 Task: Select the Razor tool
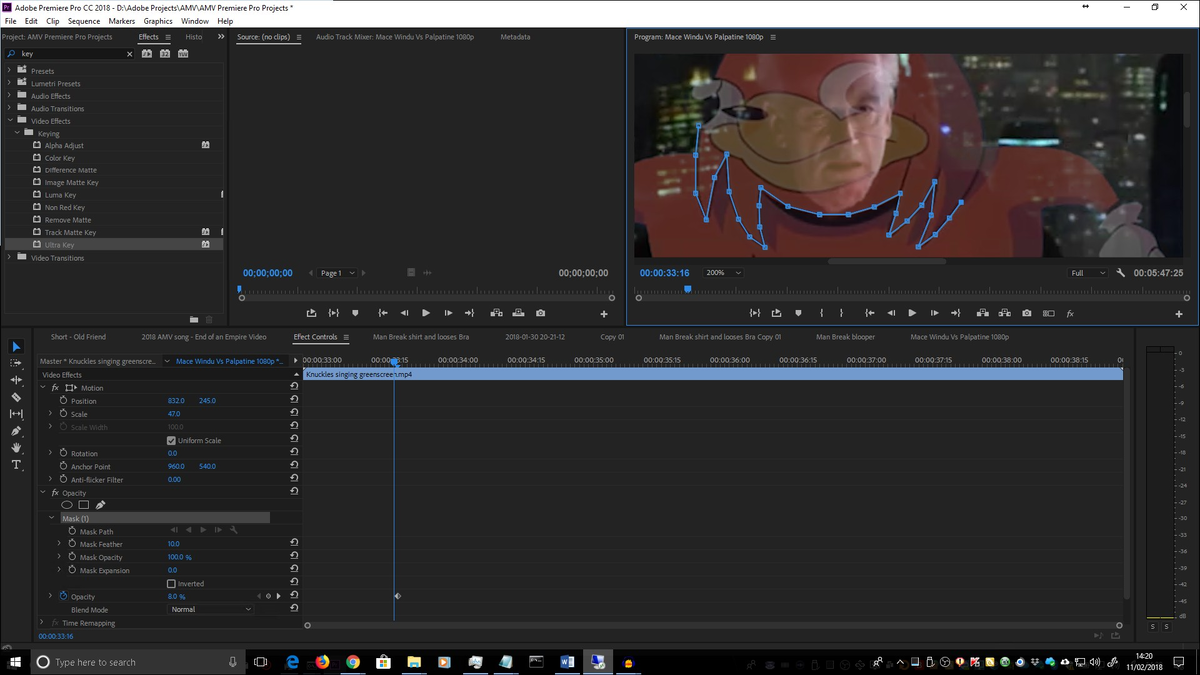pyautogui.click(x=16, y=397)
